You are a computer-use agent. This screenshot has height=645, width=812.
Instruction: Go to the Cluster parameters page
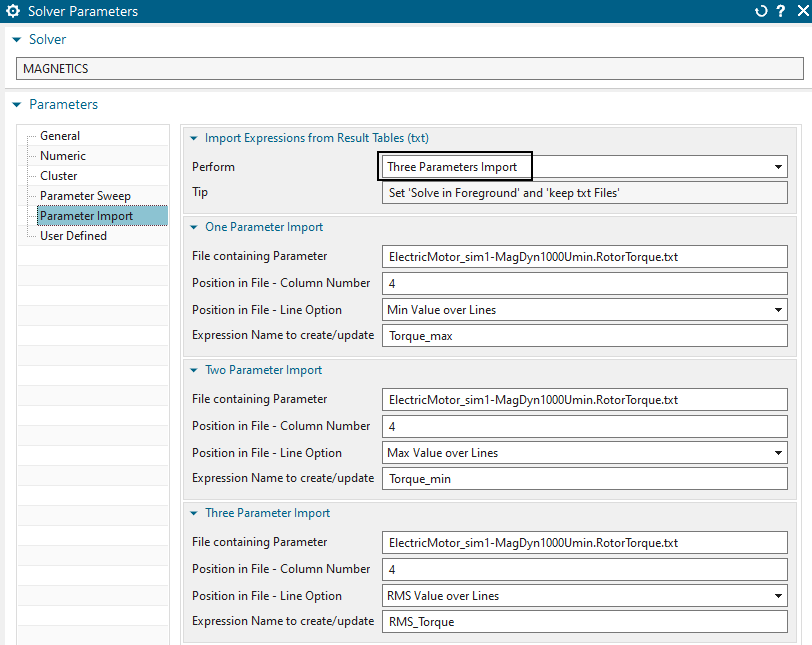point(59,176)
